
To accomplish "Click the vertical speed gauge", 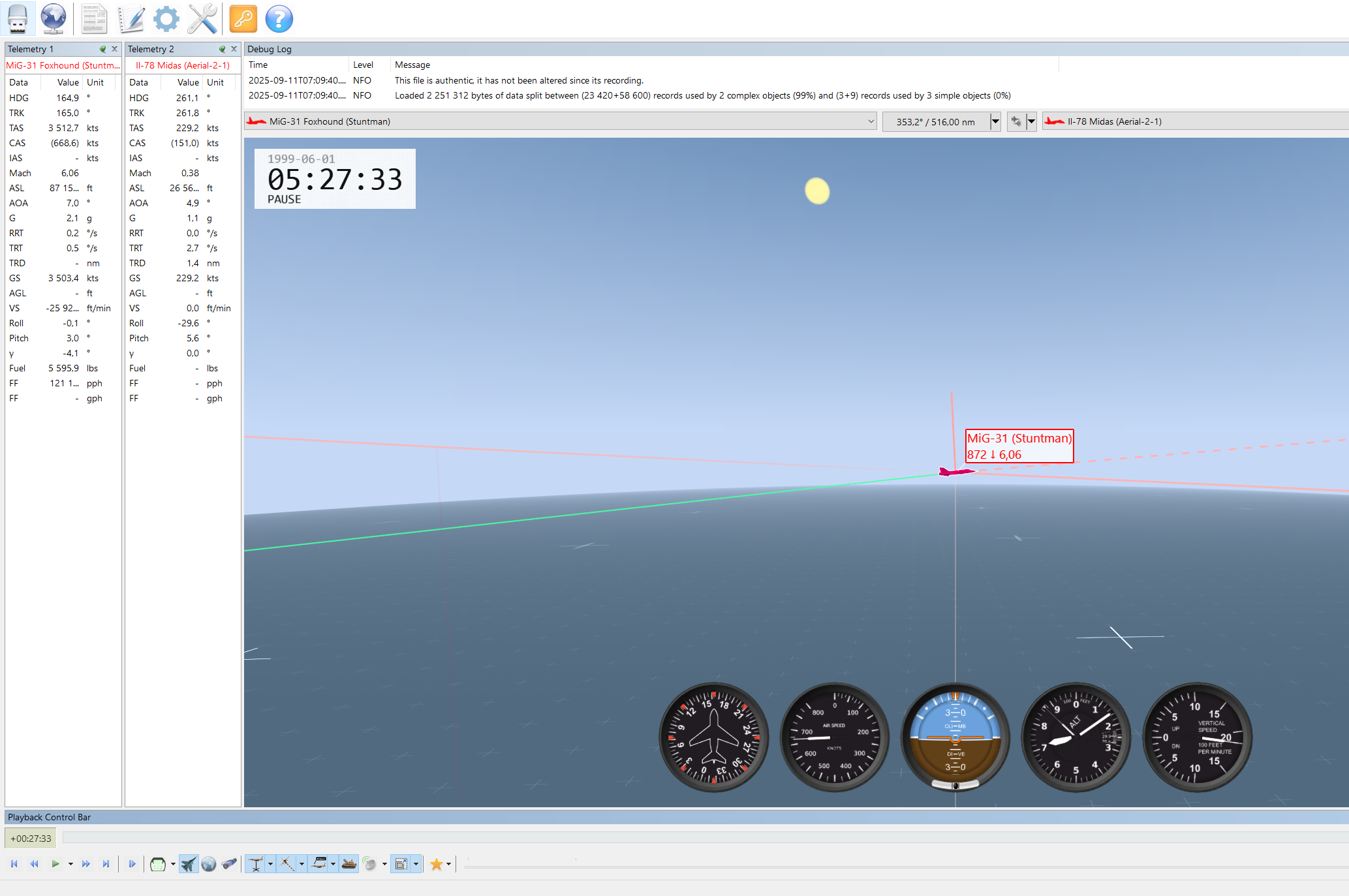I will click(x=1198, y=737).
